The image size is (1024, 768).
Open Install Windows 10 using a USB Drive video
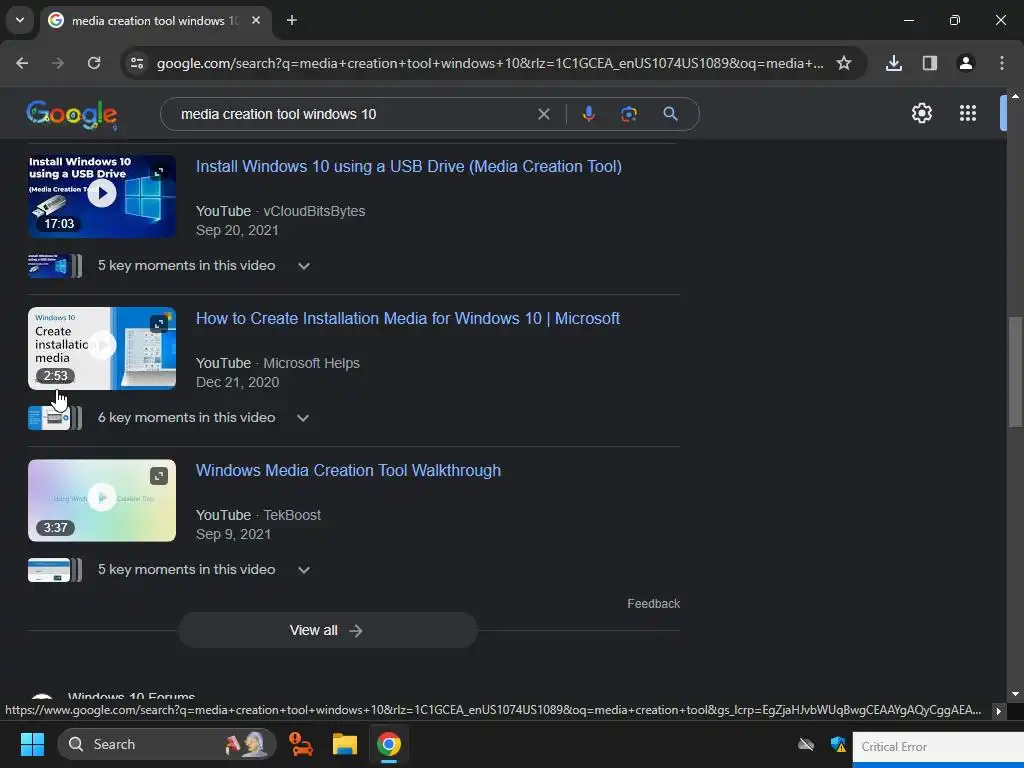click(409, 167)
